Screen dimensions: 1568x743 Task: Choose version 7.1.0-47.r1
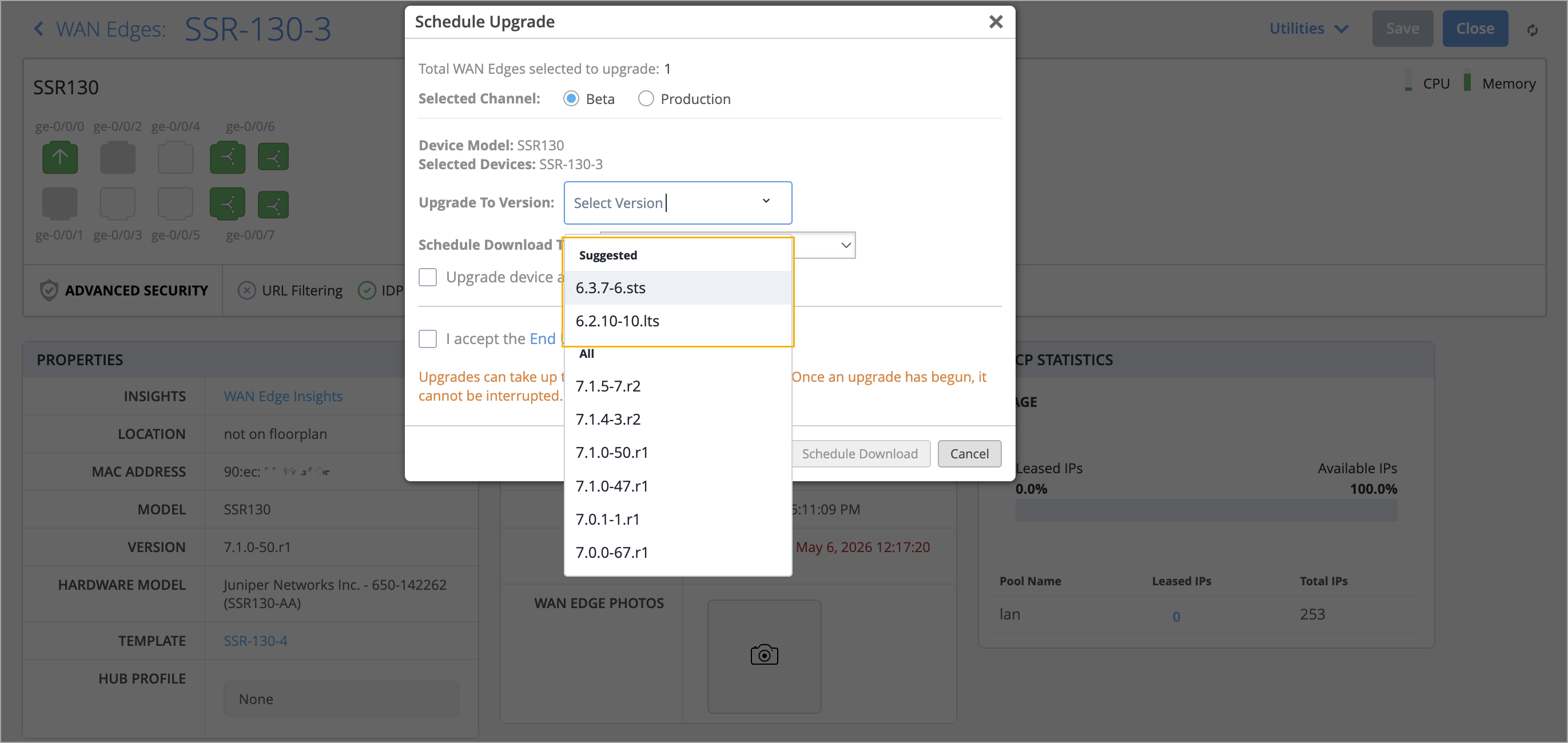pyautogui.click(x=678, y=486)
